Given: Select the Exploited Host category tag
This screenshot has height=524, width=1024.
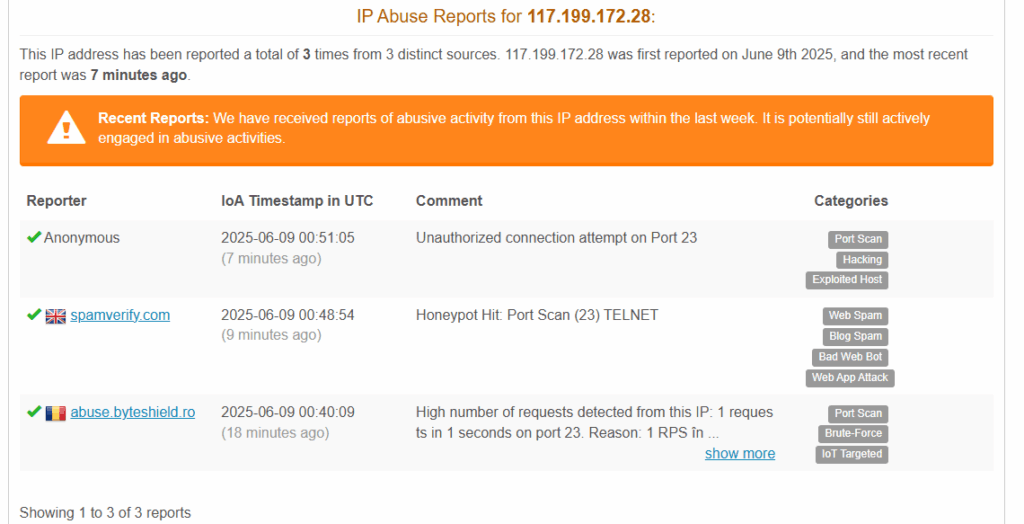Looking at the screenshot, I should pyautogui.click(x=847, y=280).
